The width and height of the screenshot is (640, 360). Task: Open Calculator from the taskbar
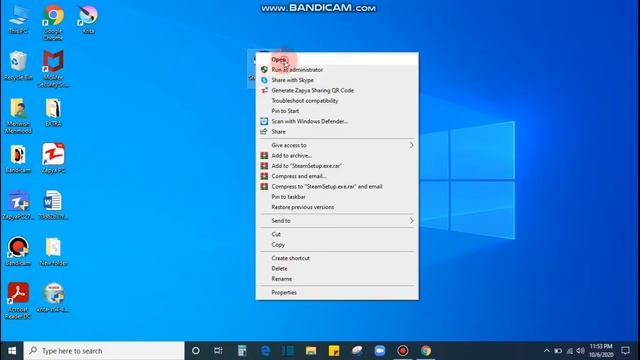[x=242, y=351]
